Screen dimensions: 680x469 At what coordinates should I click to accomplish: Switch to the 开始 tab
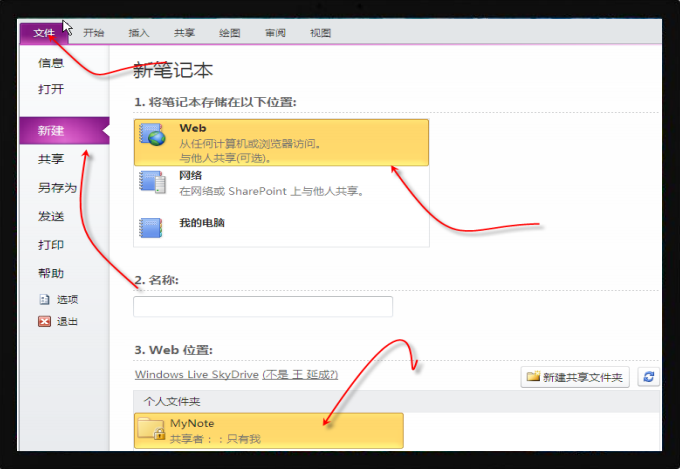(94, 33)
